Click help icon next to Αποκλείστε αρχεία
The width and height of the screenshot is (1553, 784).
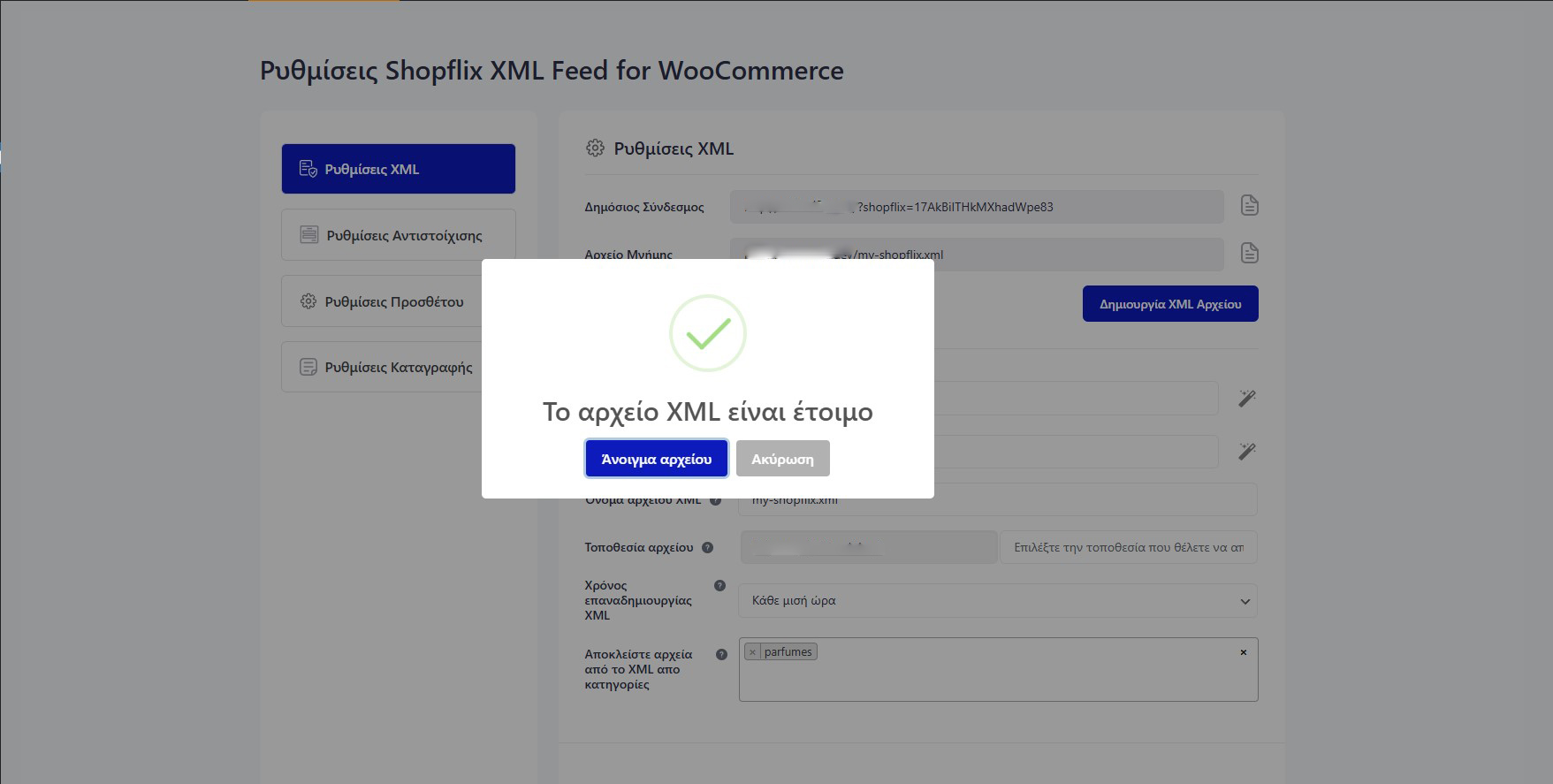[x=721, y=655]
